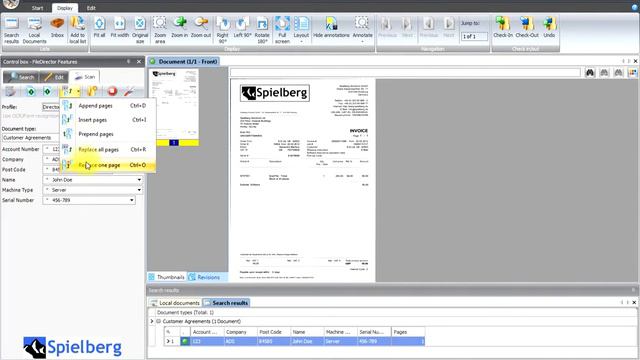Click Add to local list
This screenshot has height=360, width=640.
[x=78, y=30]
